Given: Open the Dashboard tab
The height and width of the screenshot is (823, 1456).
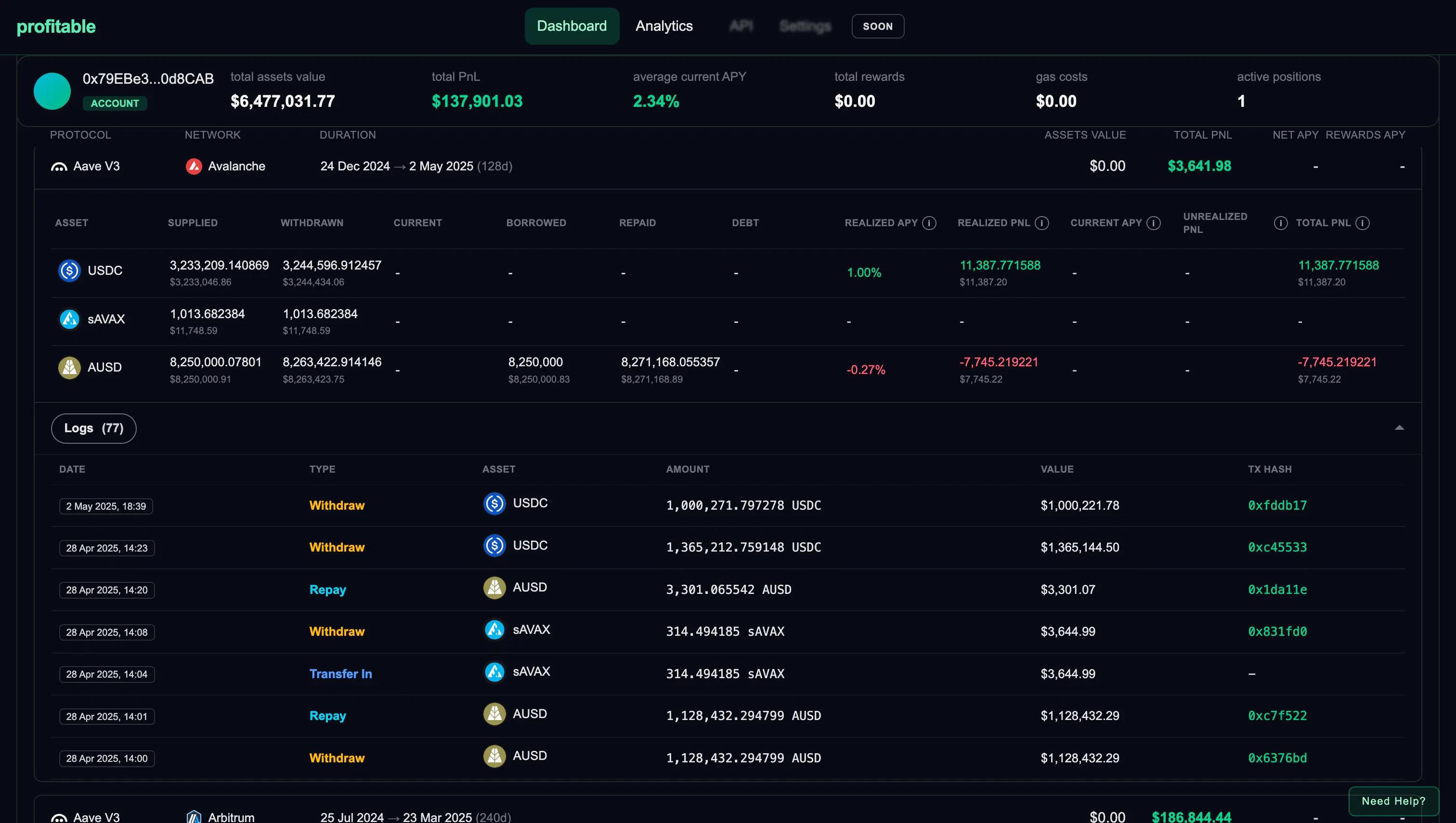Looking at the screenshot, I should (572, 26).
